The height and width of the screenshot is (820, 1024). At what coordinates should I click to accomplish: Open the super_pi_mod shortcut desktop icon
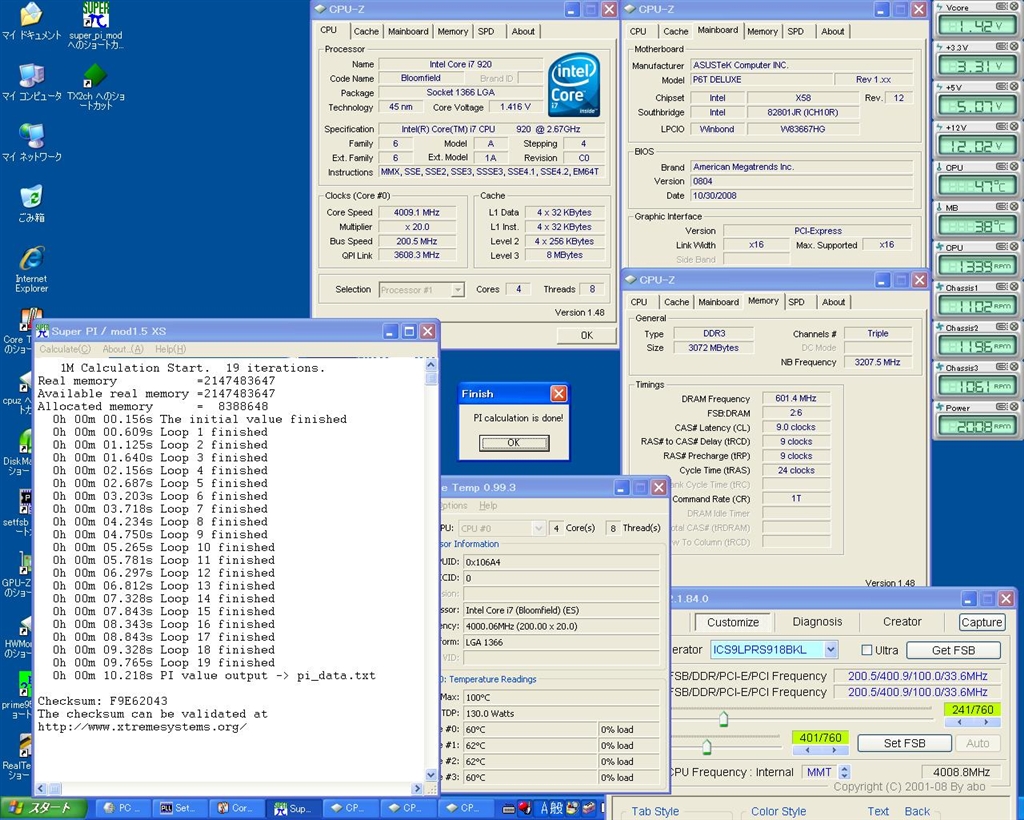[96, 16]
